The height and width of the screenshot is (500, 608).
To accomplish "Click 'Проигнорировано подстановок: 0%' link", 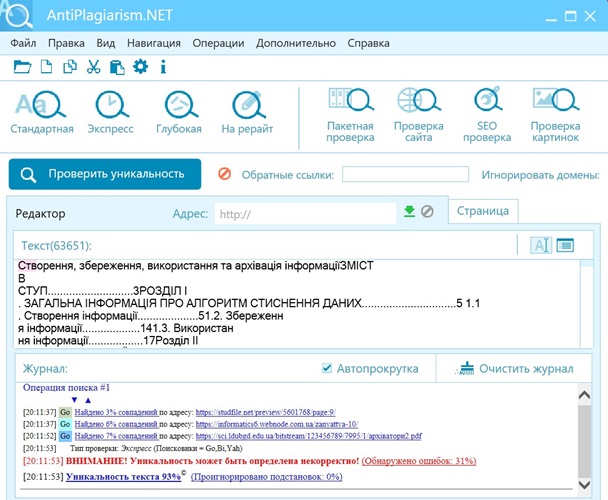I will [x=266, y=477].
